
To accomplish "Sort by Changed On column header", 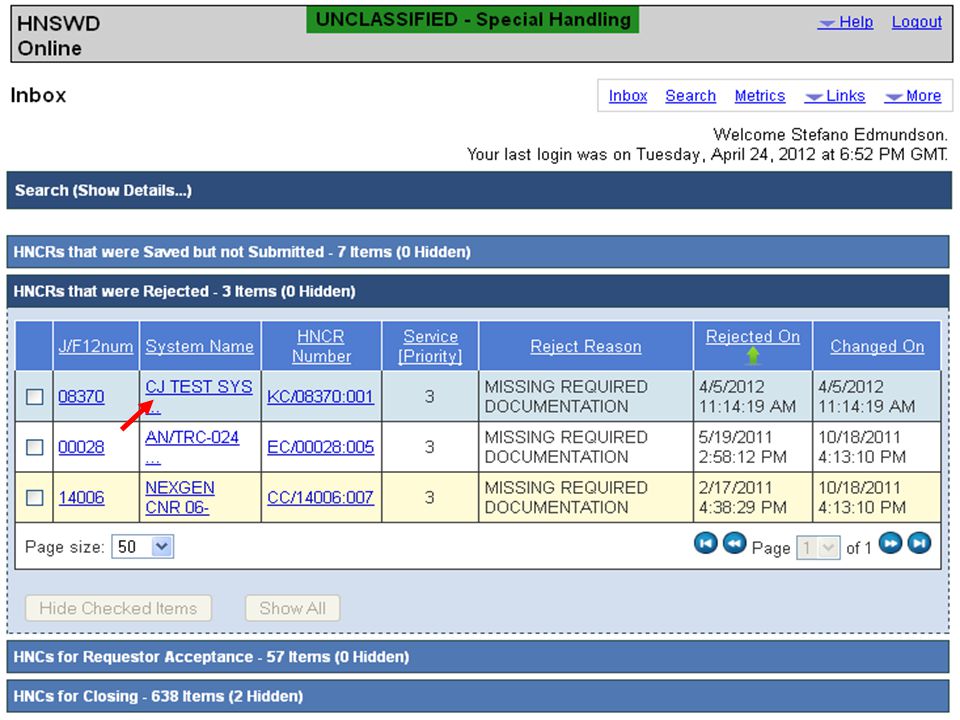I will pyautogui.click(x=877, y=347).
